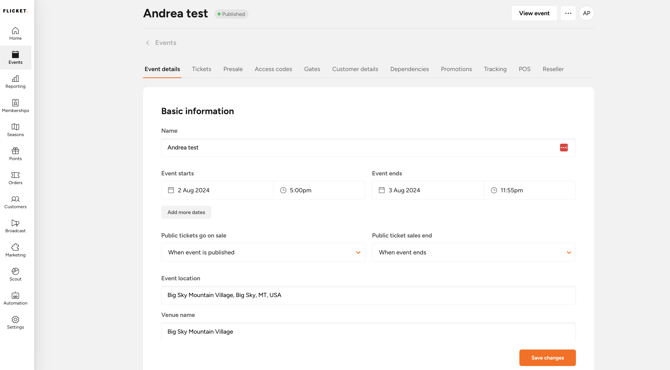The width and height of the screenshot is (670, 370).
Task: Switch to the POS tab
Action: (524, 69)
